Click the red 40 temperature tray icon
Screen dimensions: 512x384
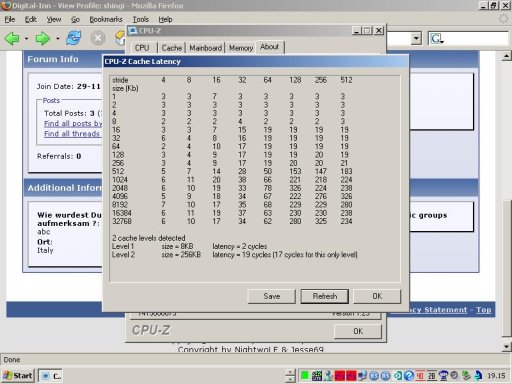(420, 376)
